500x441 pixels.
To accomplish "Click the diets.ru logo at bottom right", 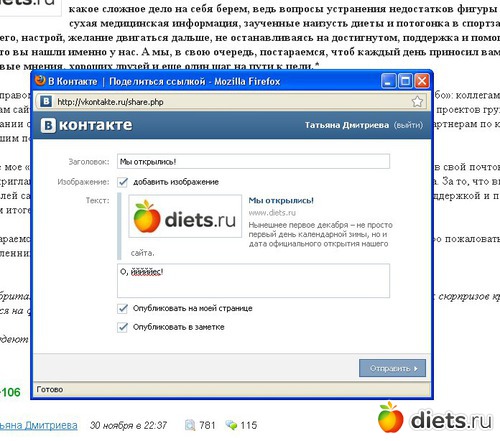I will point(435,418).
